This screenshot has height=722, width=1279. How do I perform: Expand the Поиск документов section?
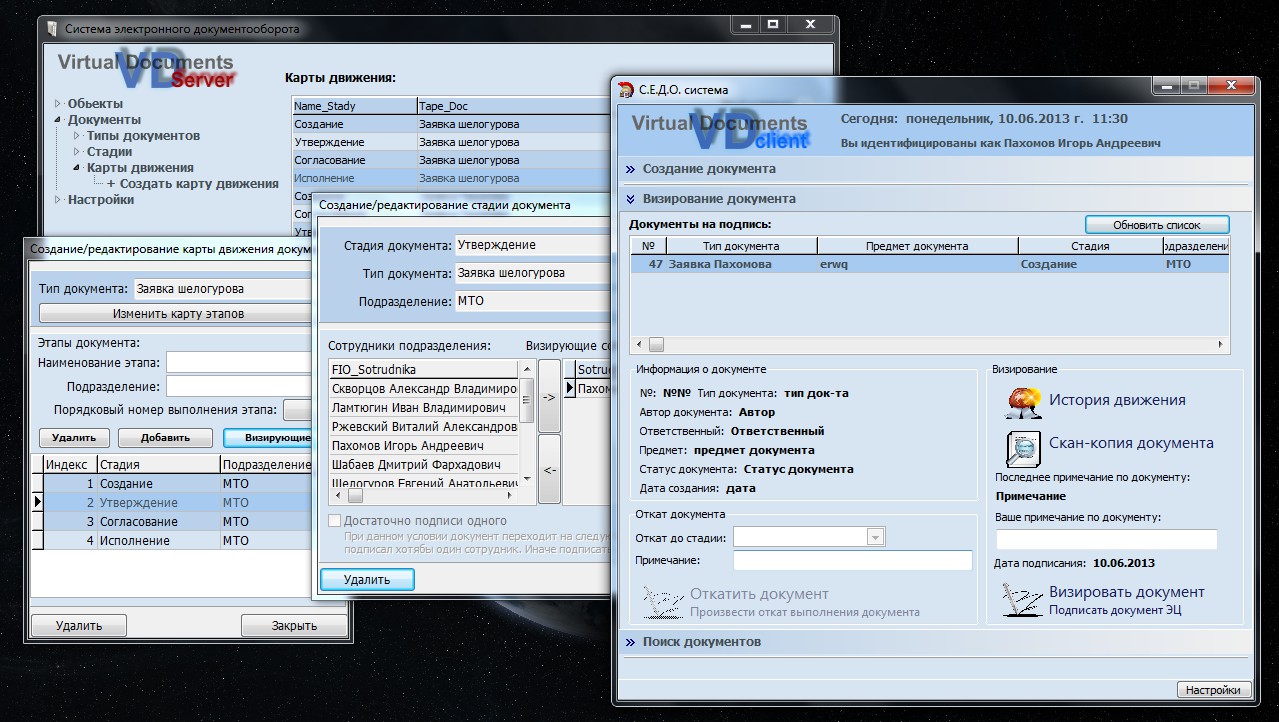630,641
